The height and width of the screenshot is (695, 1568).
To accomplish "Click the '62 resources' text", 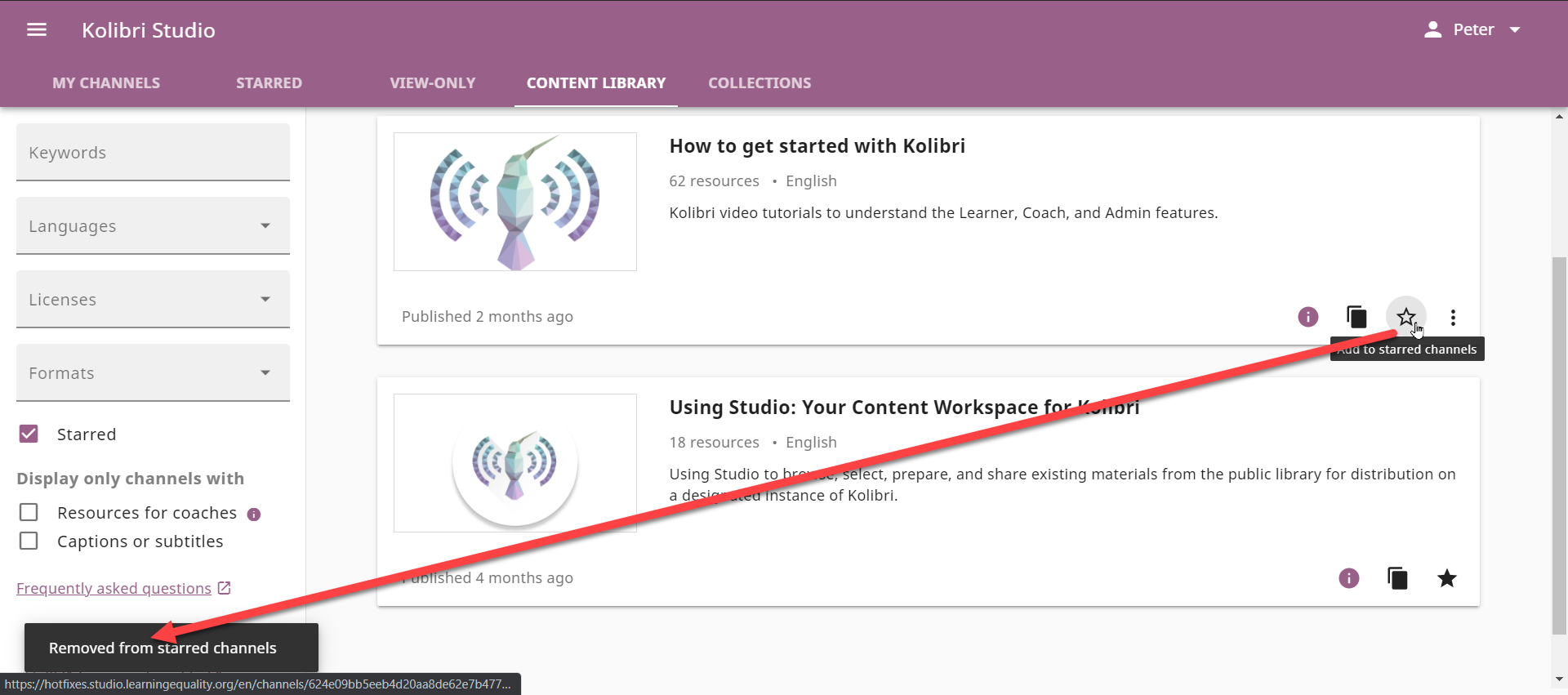I will [x=714, y=181].
